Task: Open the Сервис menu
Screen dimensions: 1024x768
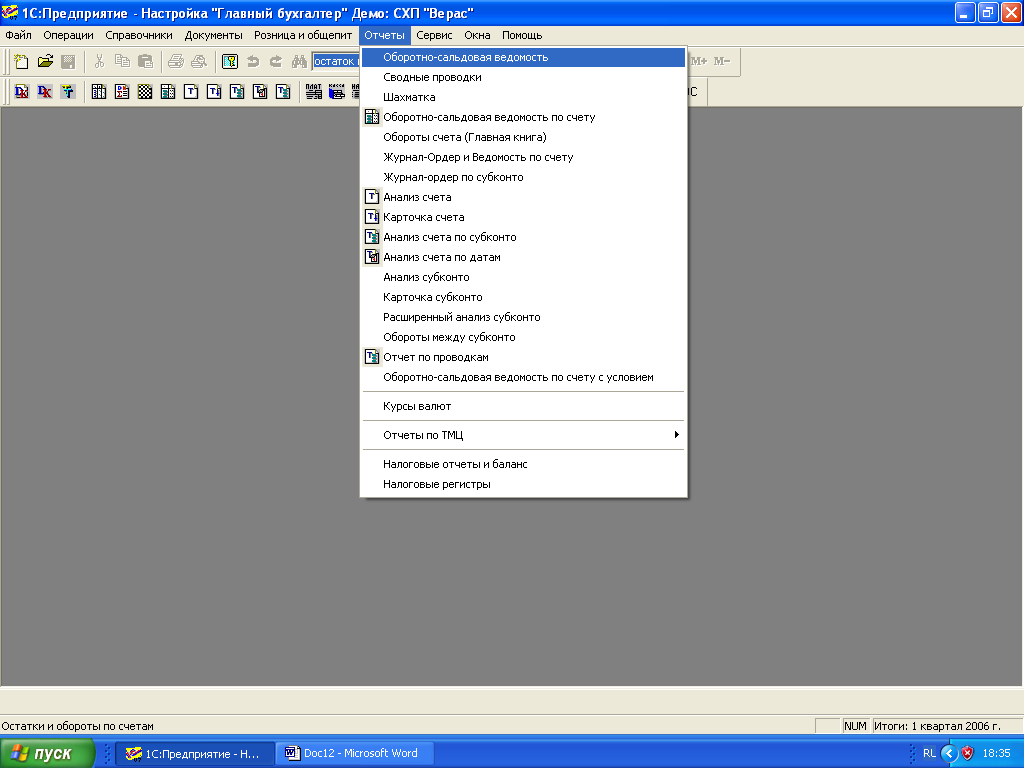Action: (434, 35)
